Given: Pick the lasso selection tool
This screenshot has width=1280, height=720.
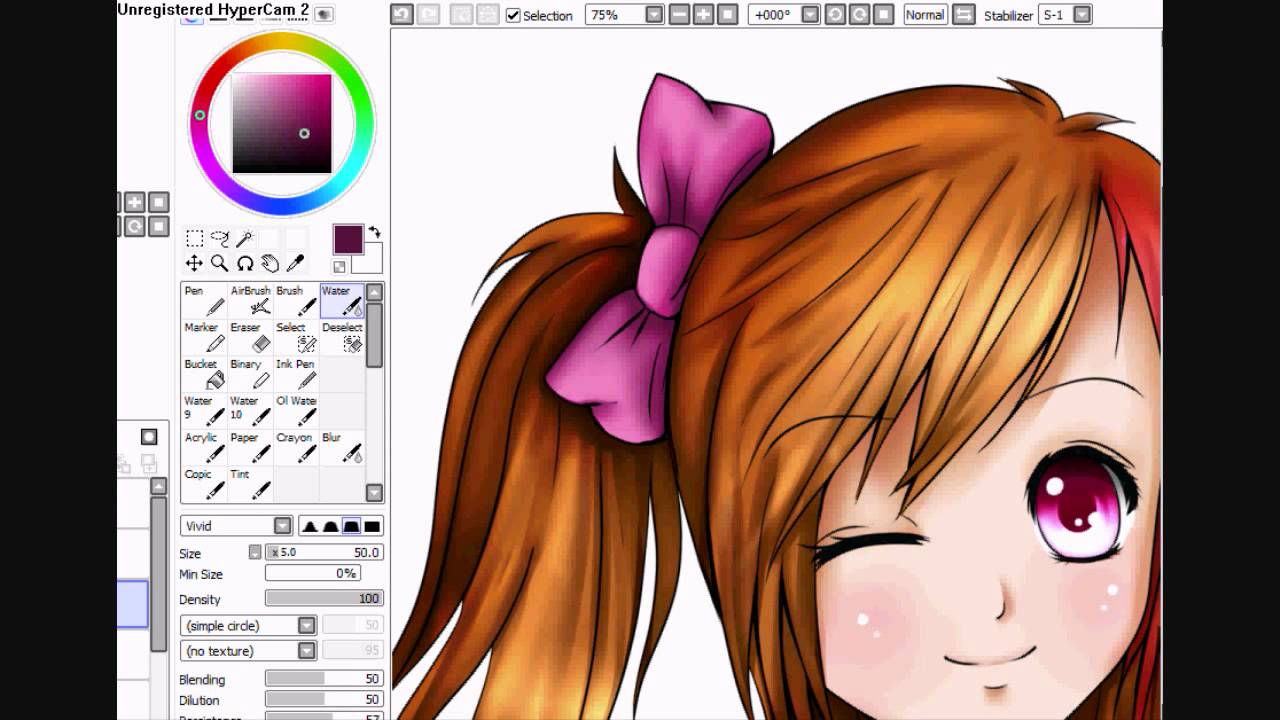Looking at the screenshot, I should tap(220, 238).
